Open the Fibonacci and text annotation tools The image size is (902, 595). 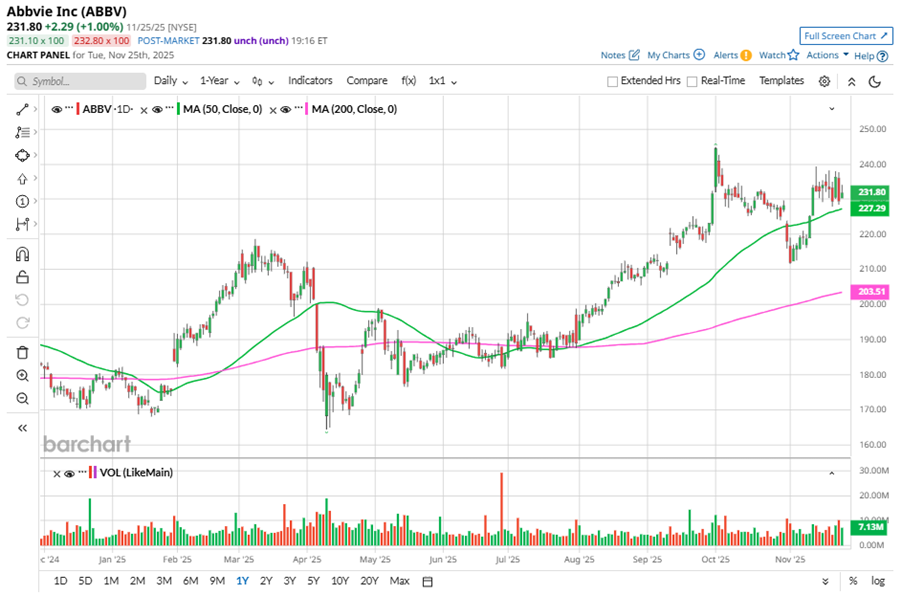tap(22, 132)
